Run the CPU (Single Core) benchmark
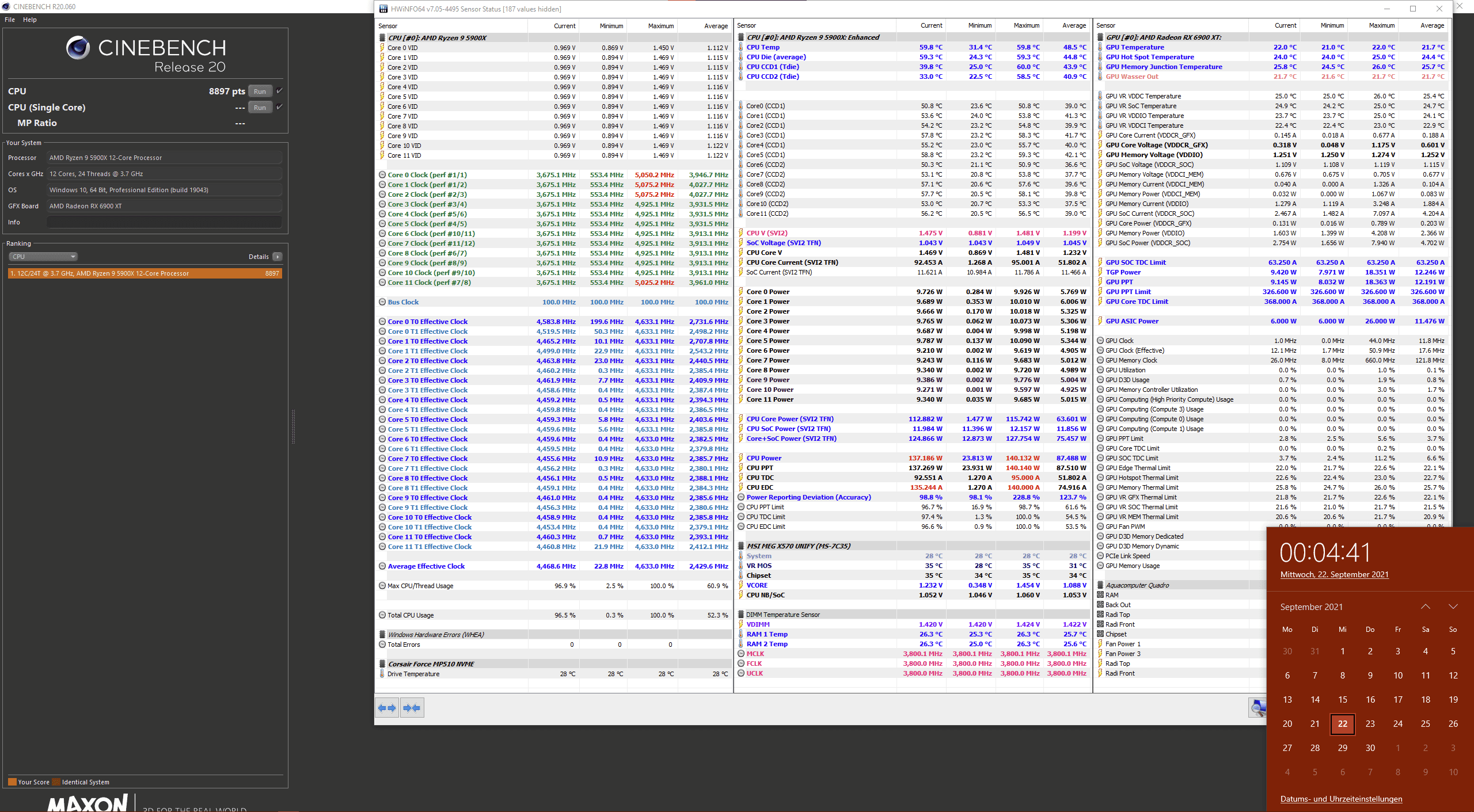The image size is (1474, 812). pyautogui.click(x=260, y=107)
